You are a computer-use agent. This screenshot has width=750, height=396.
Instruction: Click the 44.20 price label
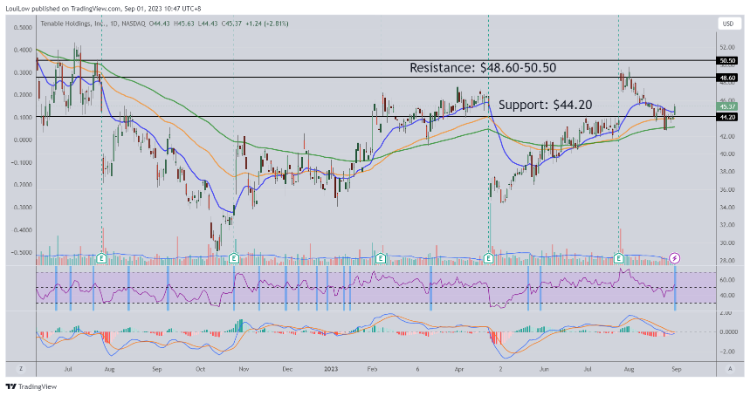point(727,117)
